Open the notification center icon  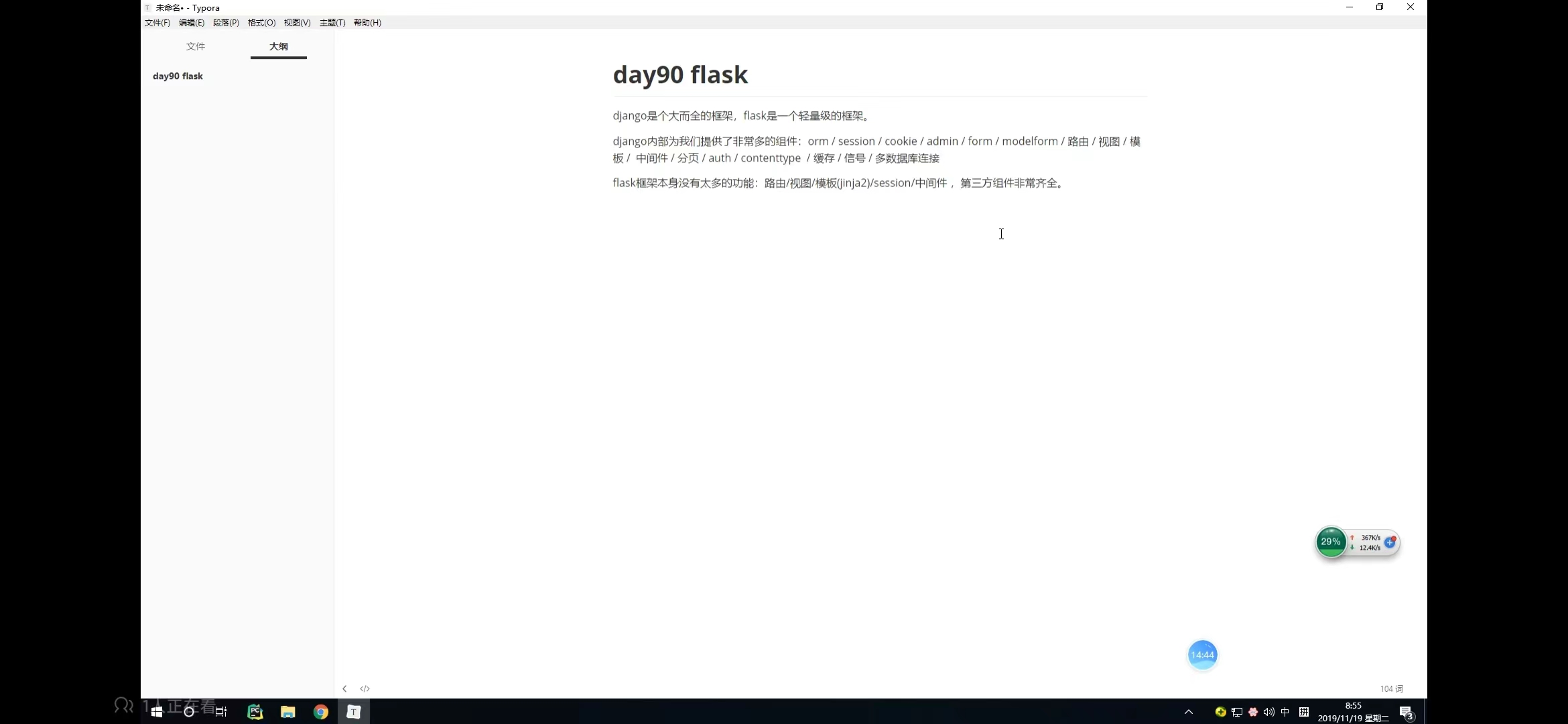coord(1406,712)
